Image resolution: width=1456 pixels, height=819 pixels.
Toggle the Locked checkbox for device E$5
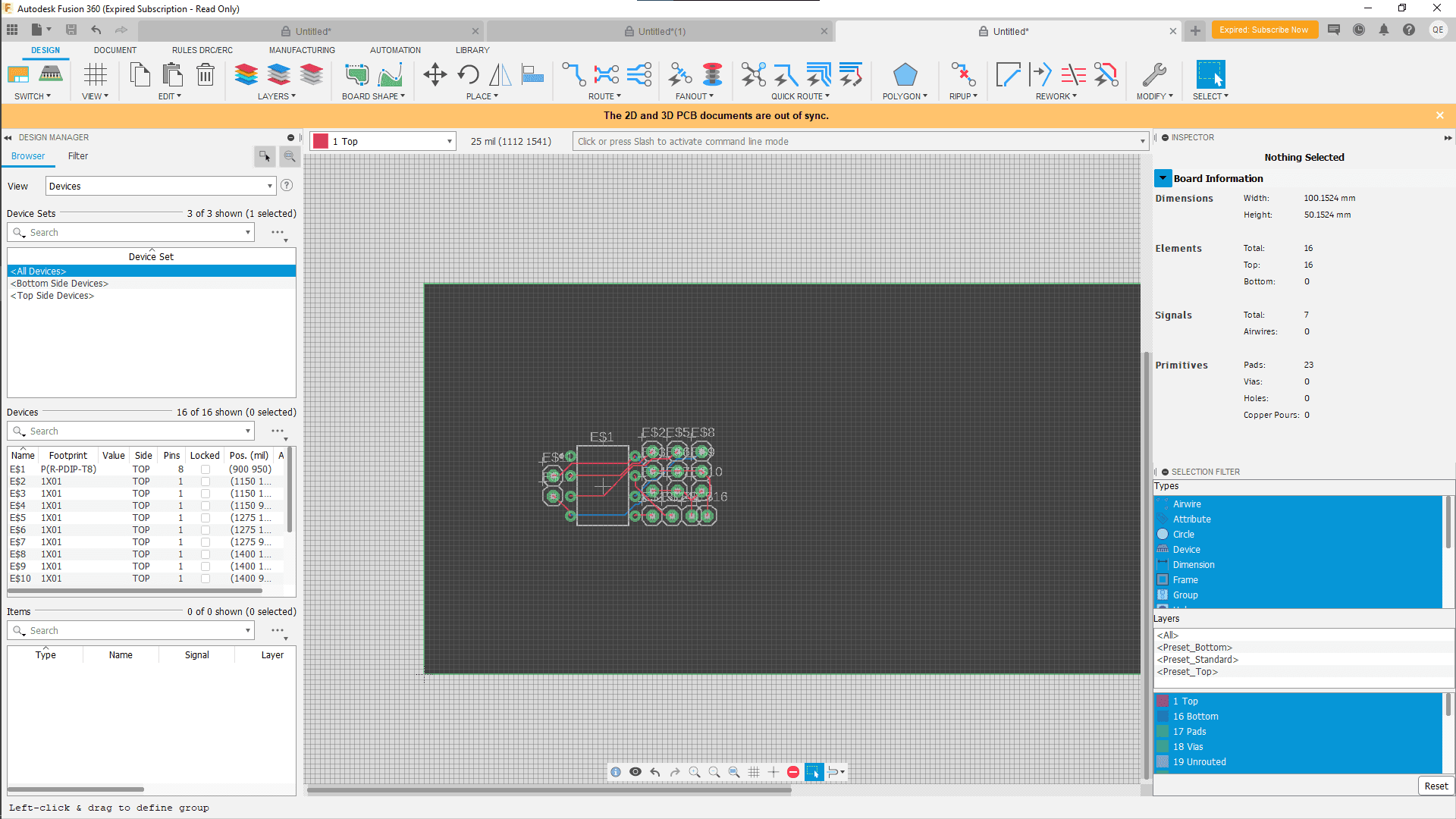tap(206, 517)
